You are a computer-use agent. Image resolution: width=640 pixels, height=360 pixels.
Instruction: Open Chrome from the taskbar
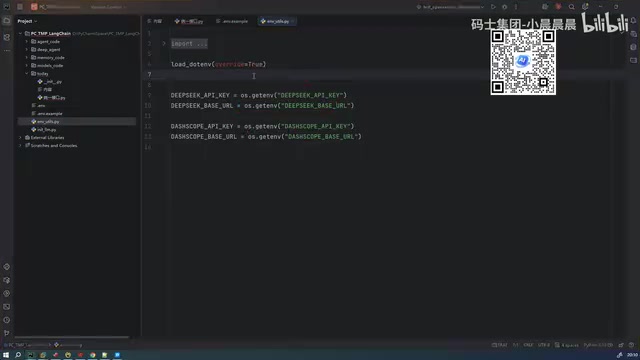[x=93, y=355]
